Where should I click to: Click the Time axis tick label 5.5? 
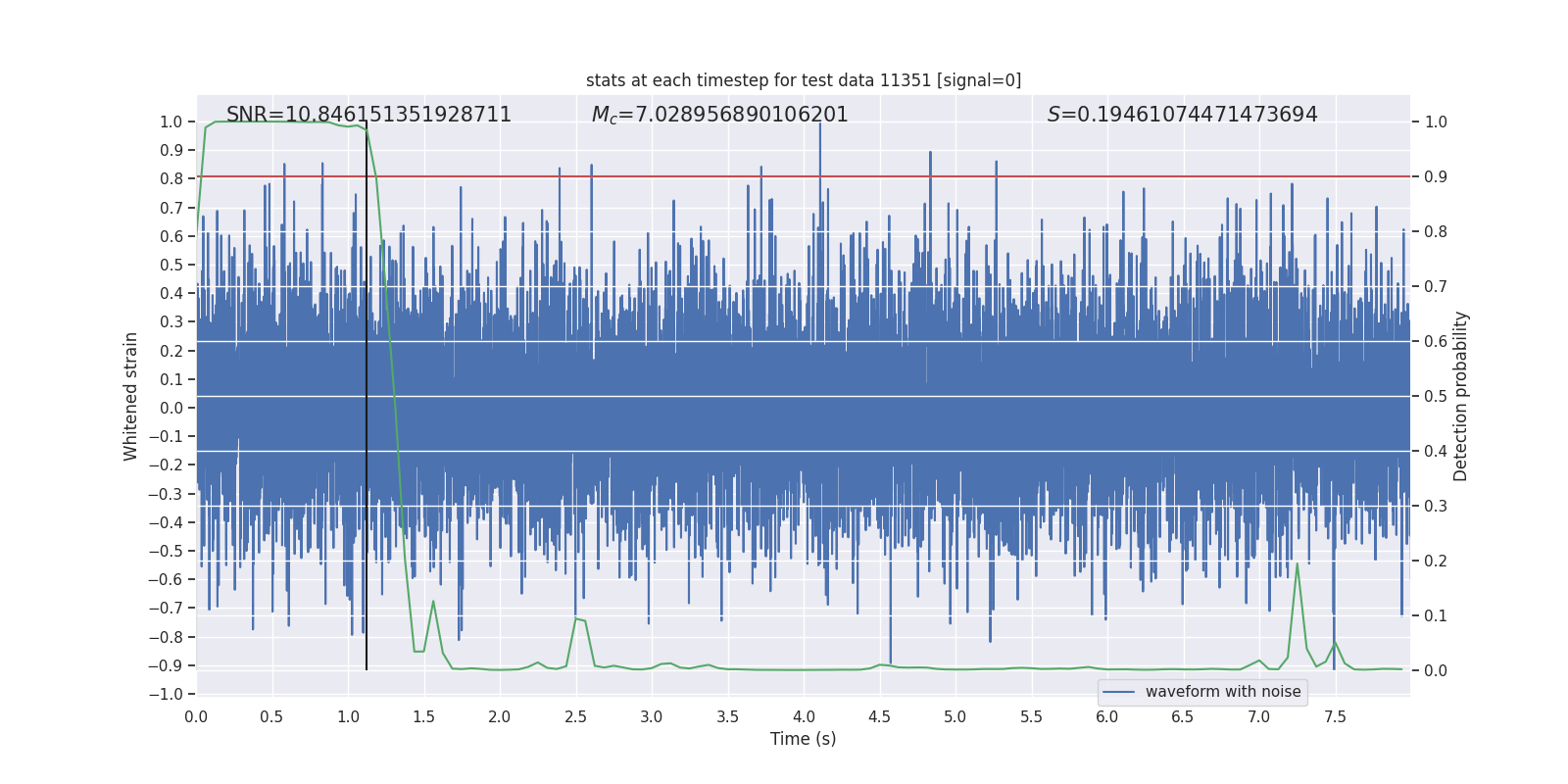point(1031,716)
